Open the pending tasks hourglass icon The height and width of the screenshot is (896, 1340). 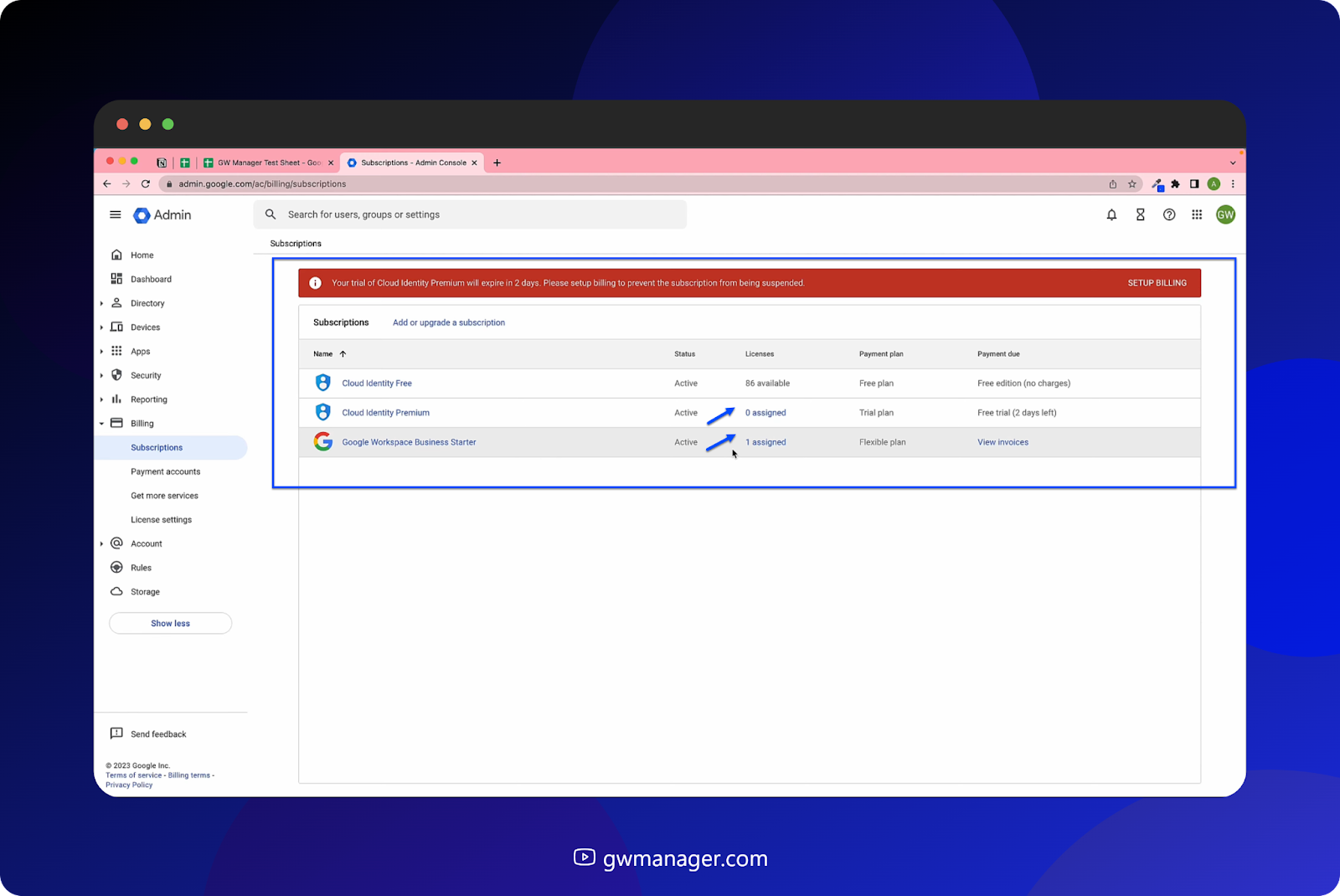[1140, 214]
